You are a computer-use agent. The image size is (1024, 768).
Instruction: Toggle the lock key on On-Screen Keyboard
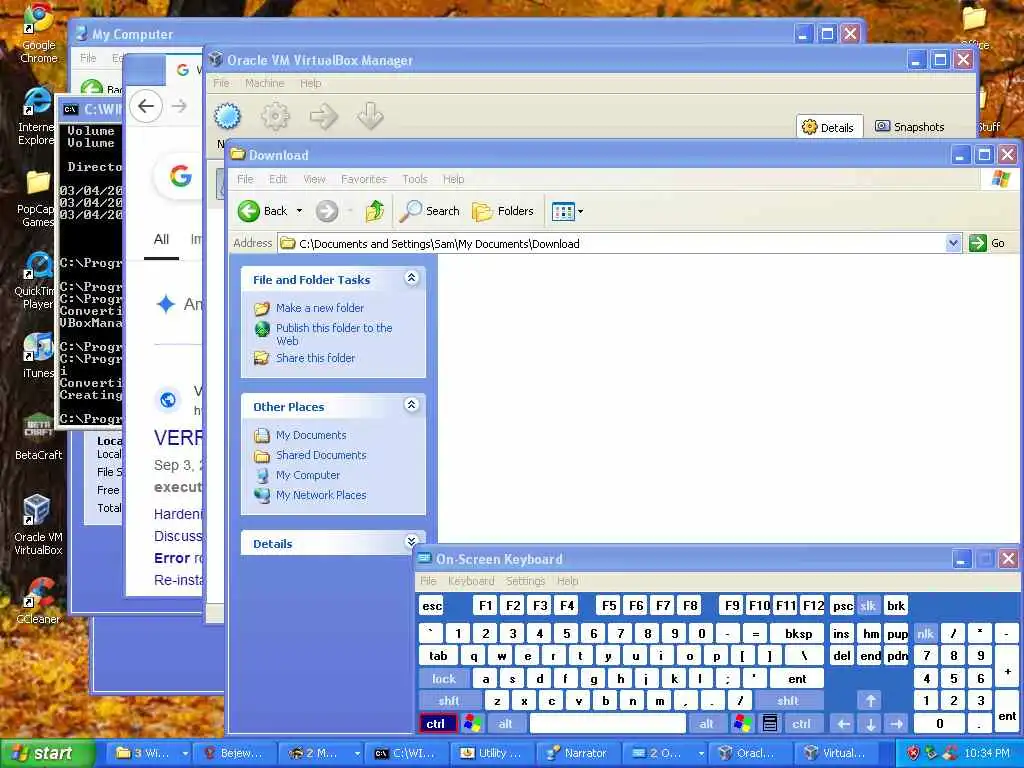(x=443, y=679)
